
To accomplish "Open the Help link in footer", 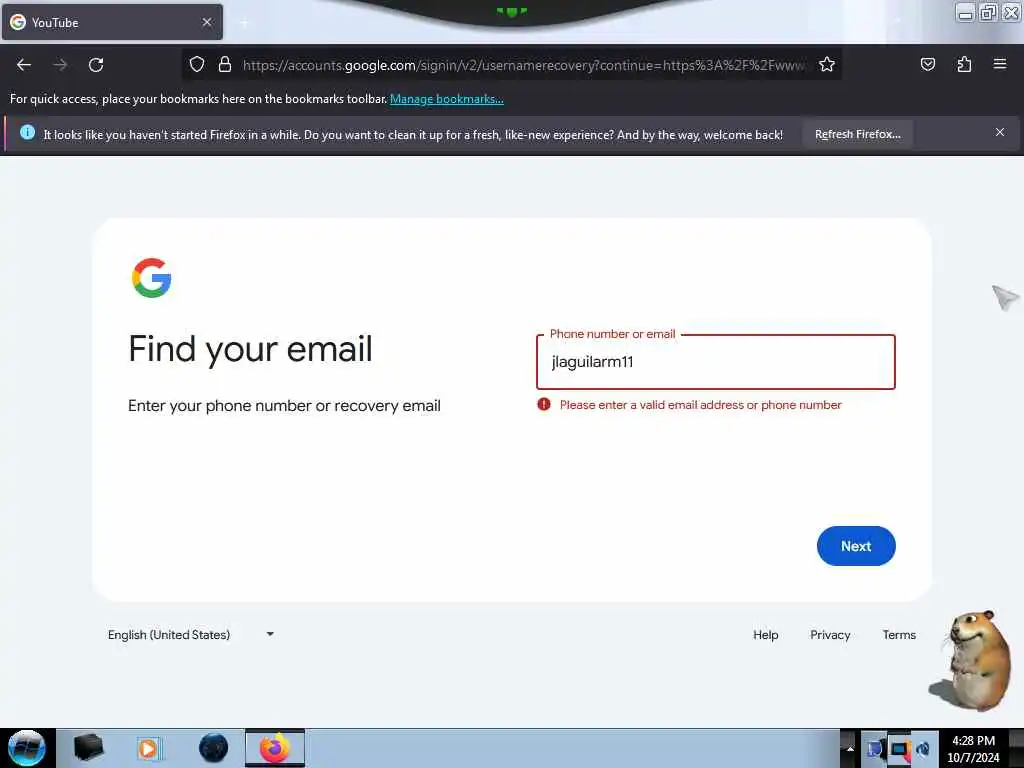I will click(x=765, y=635).
